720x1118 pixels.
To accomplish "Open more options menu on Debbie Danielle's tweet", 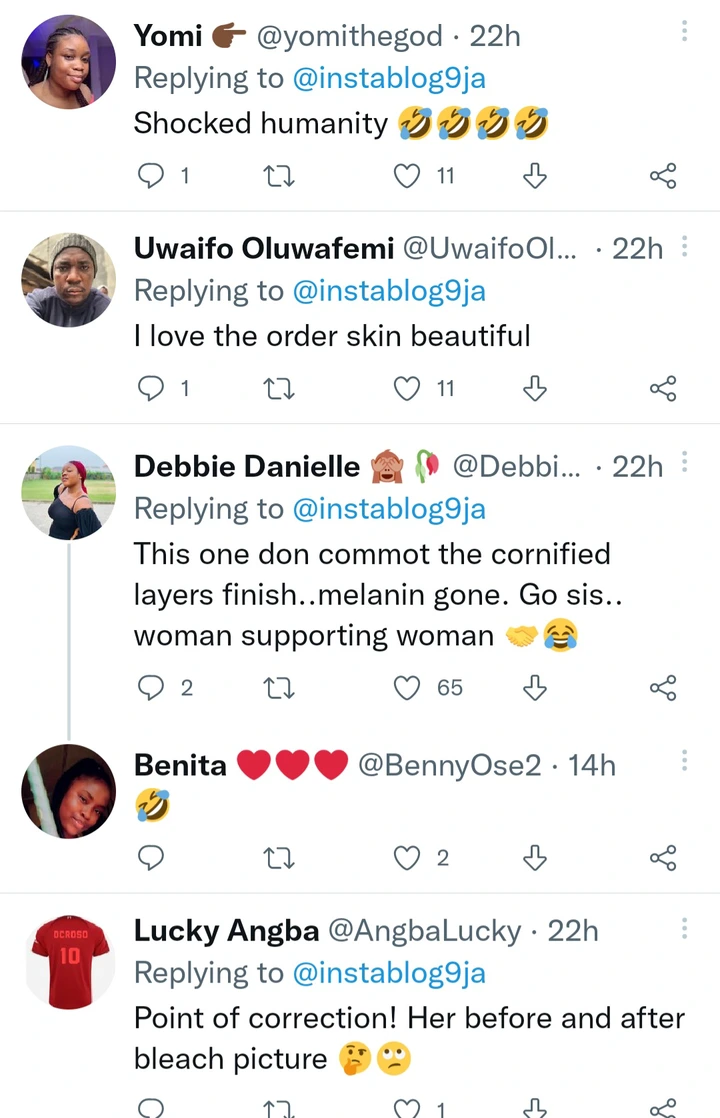I will (x=685, y=461).
